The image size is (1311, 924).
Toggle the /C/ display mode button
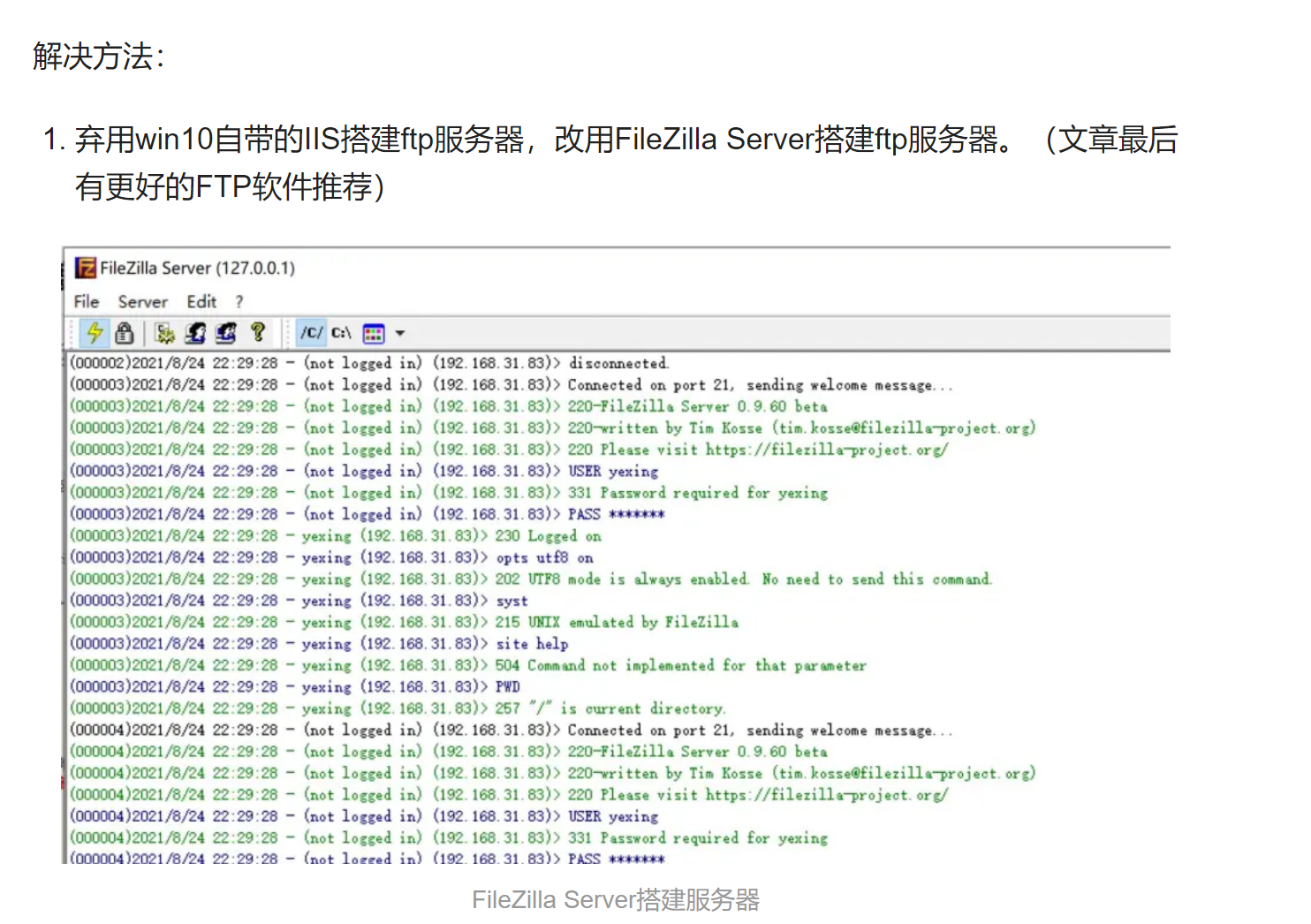(x=312, y=333)
